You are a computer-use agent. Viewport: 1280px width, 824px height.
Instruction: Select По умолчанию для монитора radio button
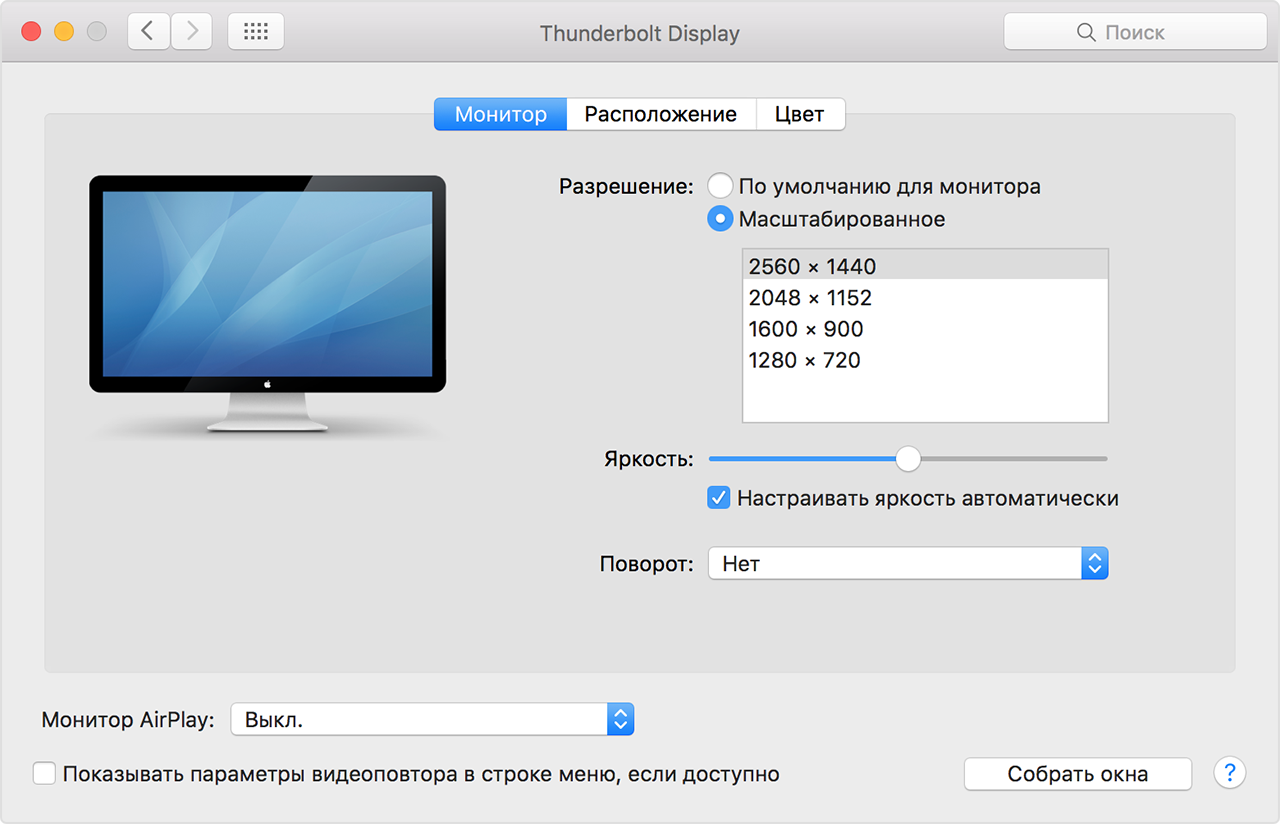[x=720, y=186]
